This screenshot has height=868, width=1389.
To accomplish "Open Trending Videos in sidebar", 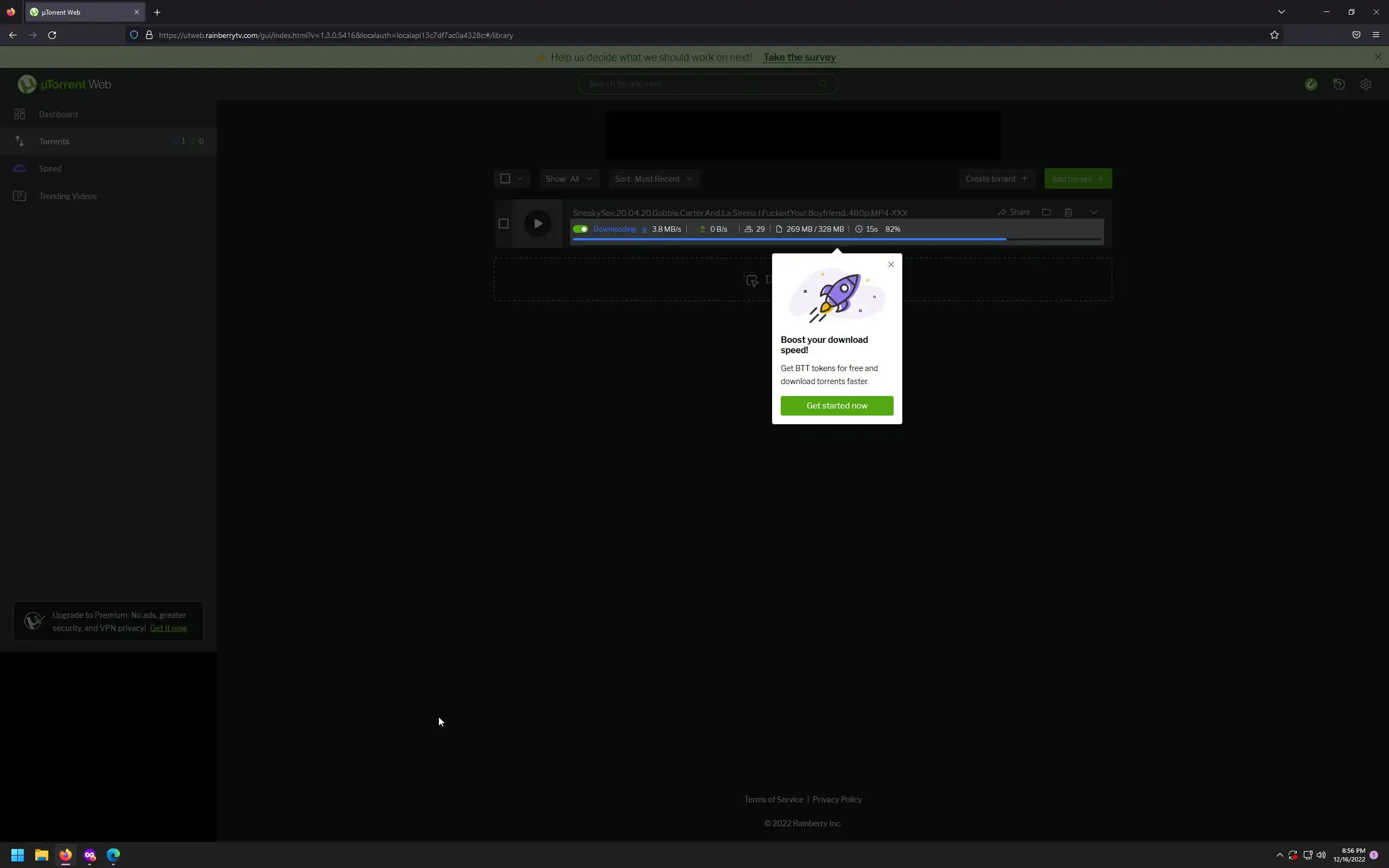I will [67, 196].
